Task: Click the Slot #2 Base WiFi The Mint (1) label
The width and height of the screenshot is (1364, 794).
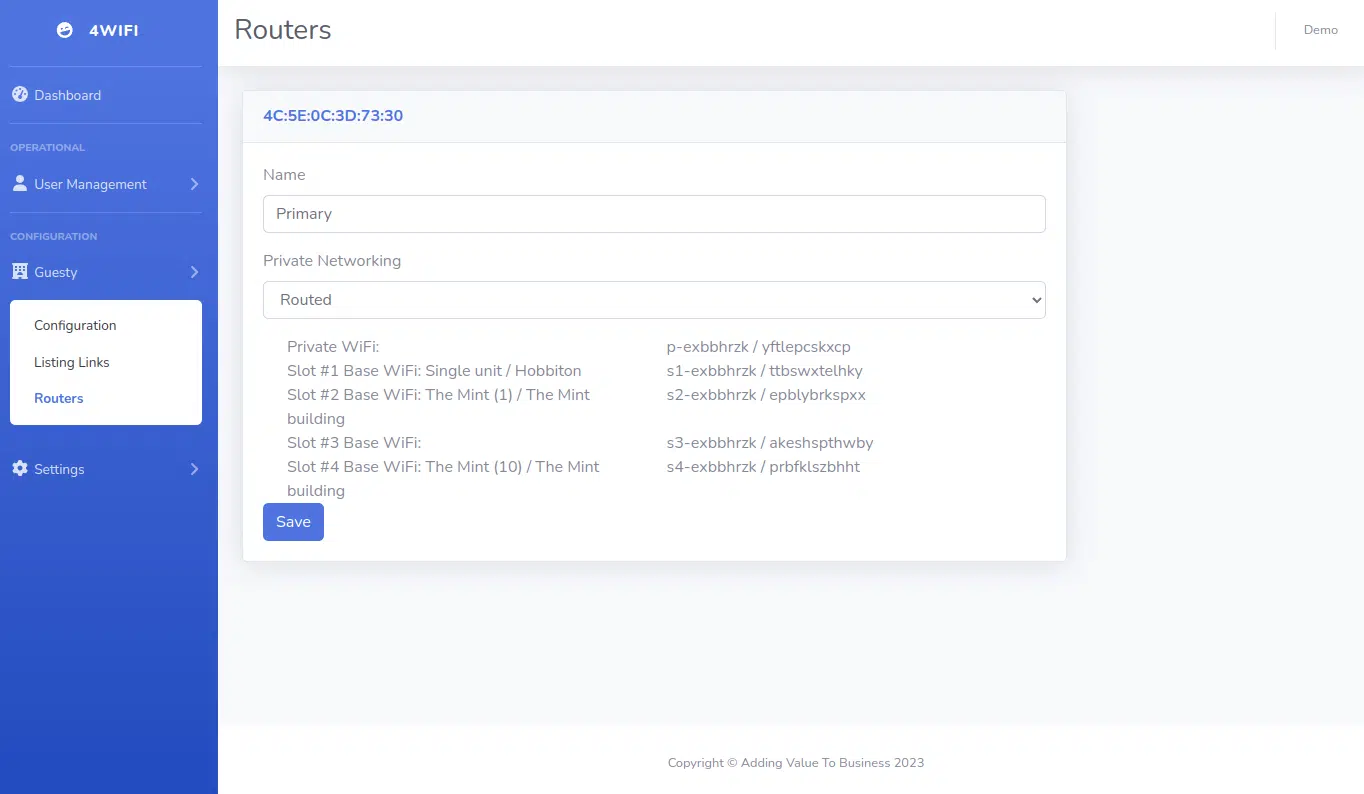Action: (438, 407)
